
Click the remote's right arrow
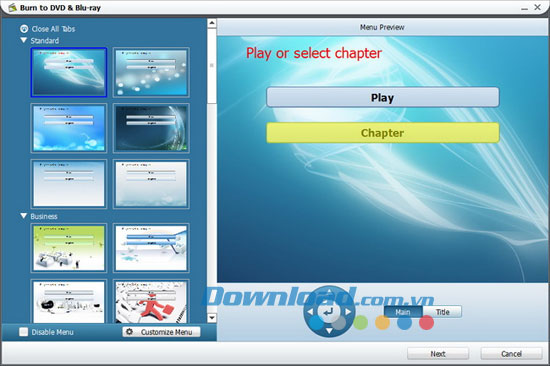click(x=348, y=311)
